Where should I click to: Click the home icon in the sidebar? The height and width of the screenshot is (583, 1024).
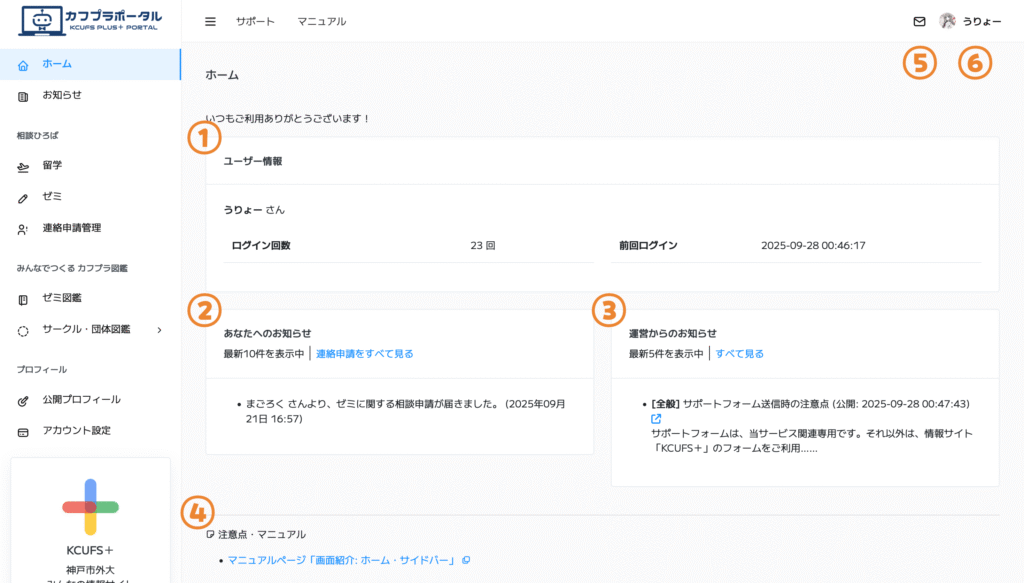[24, 64]
